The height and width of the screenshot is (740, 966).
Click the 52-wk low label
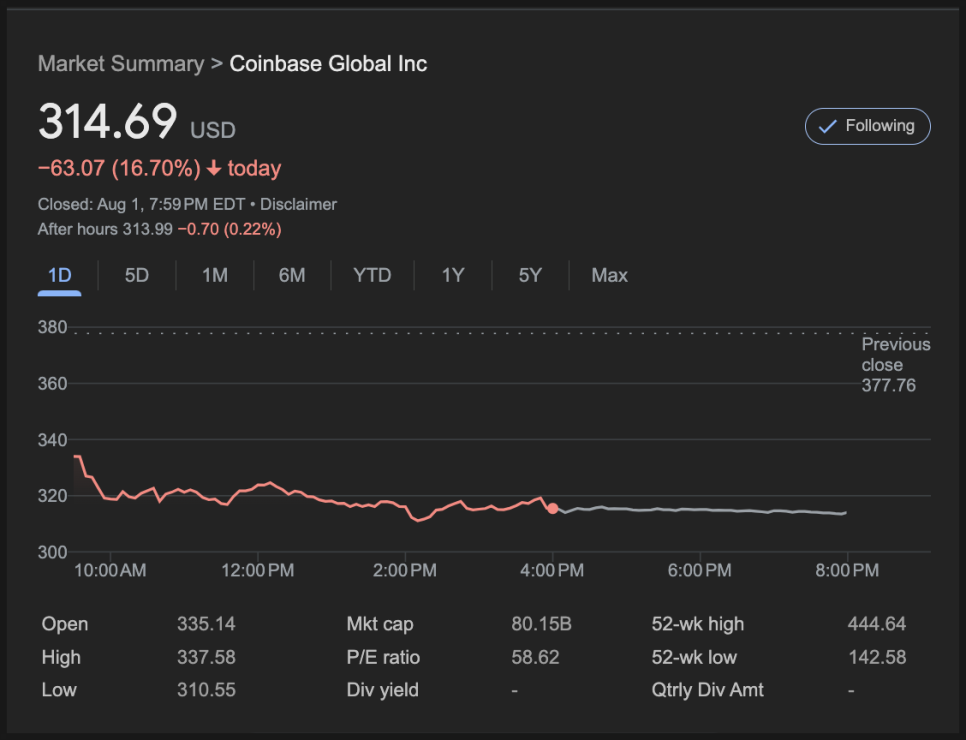pos(694,657)
